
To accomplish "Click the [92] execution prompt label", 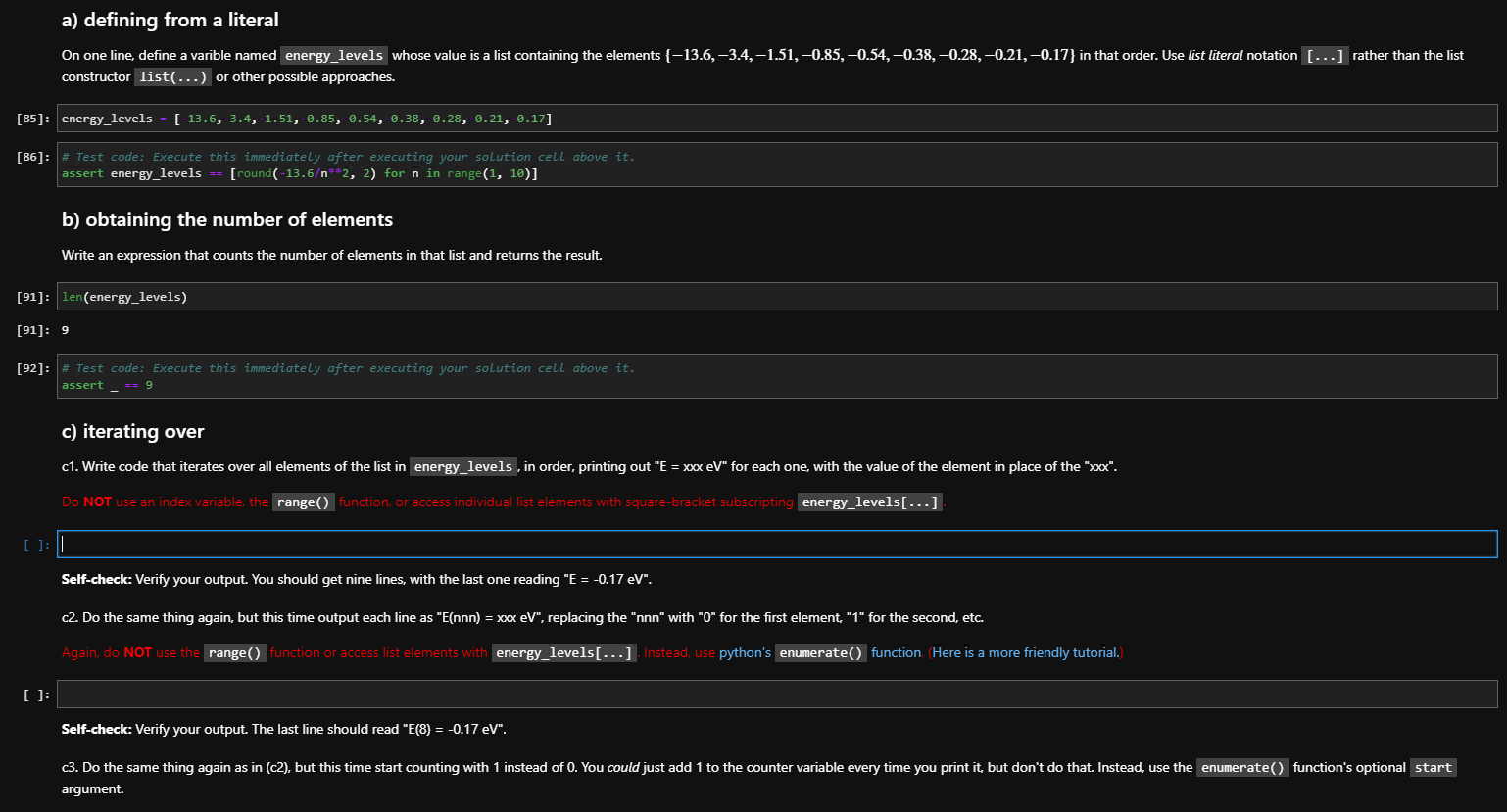I will tap(32, 367).
